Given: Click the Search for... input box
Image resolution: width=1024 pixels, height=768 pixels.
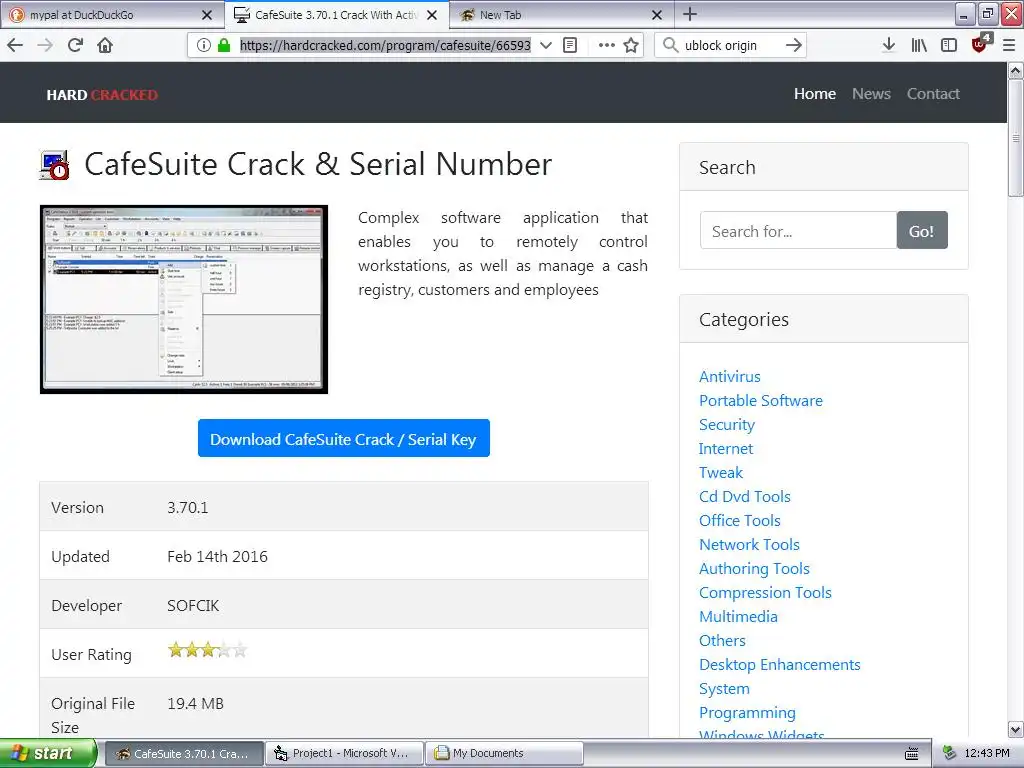Looking at the screenshot, I should (798, 230).
